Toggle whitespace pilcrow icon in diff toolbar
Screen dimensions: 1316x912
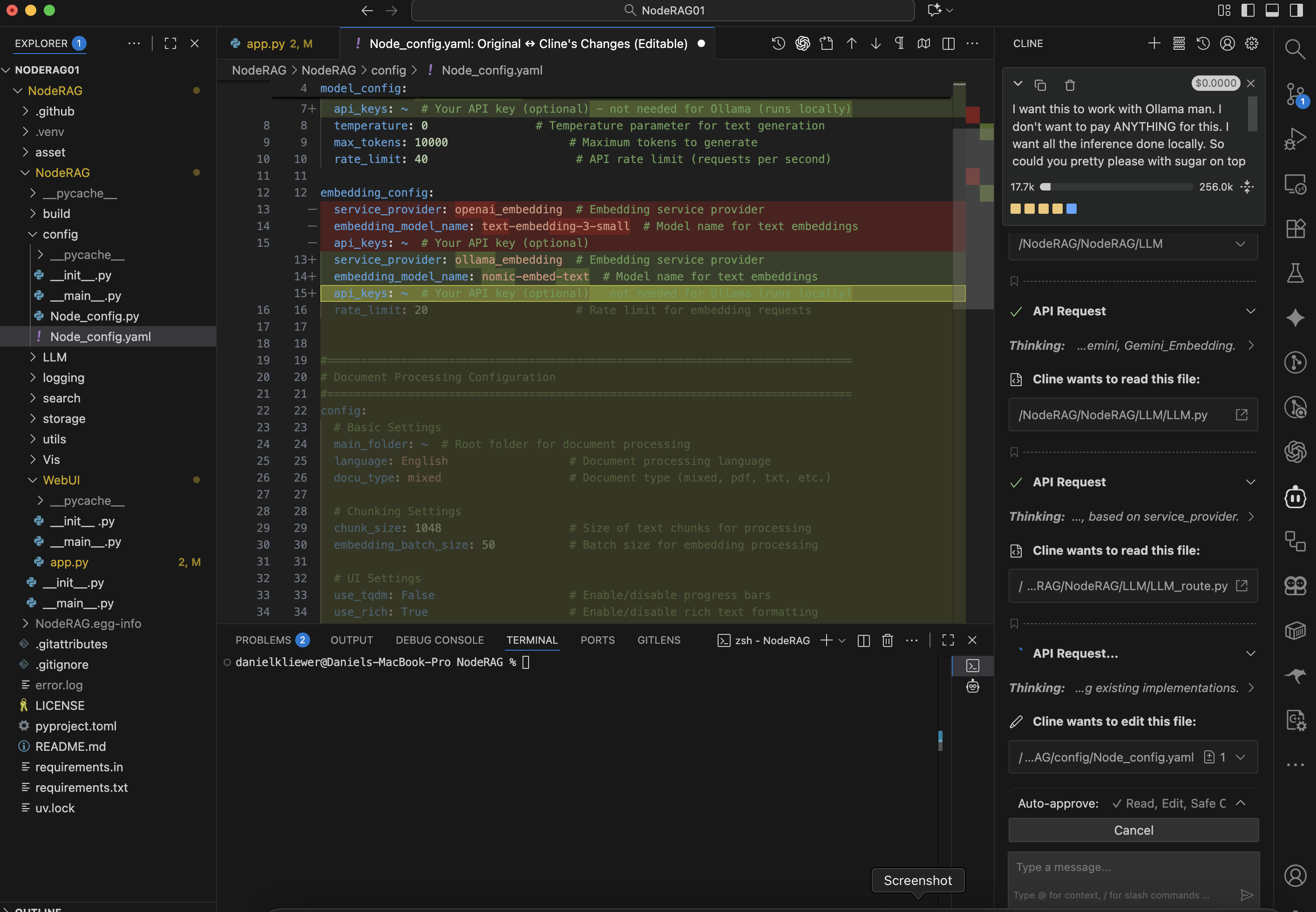tap(899, 43)
